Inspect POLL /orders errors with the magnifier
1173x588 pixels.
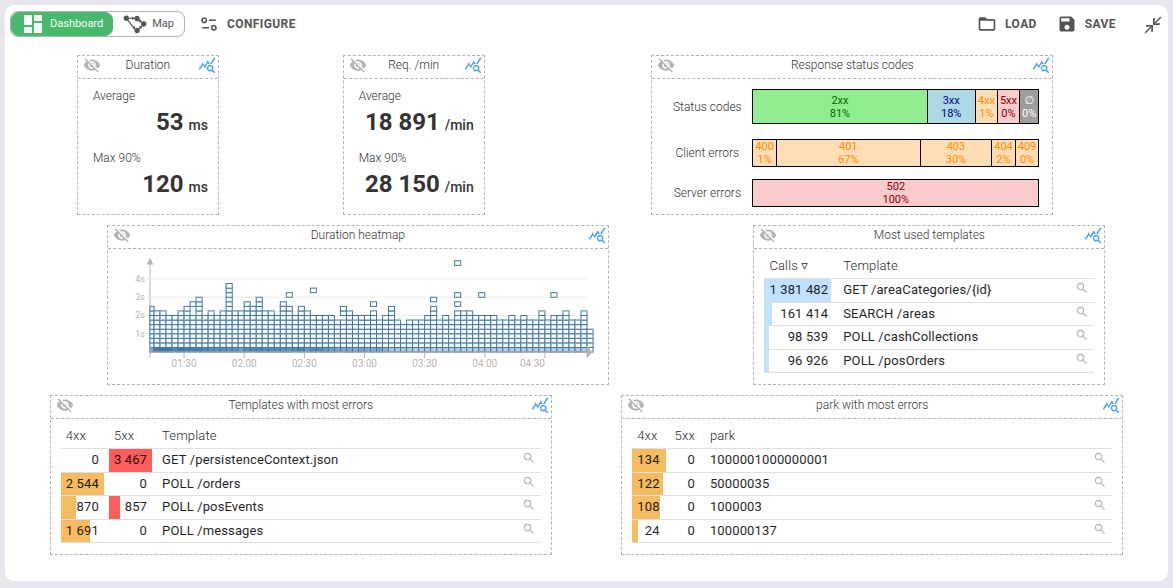click(x=529, y=483)
